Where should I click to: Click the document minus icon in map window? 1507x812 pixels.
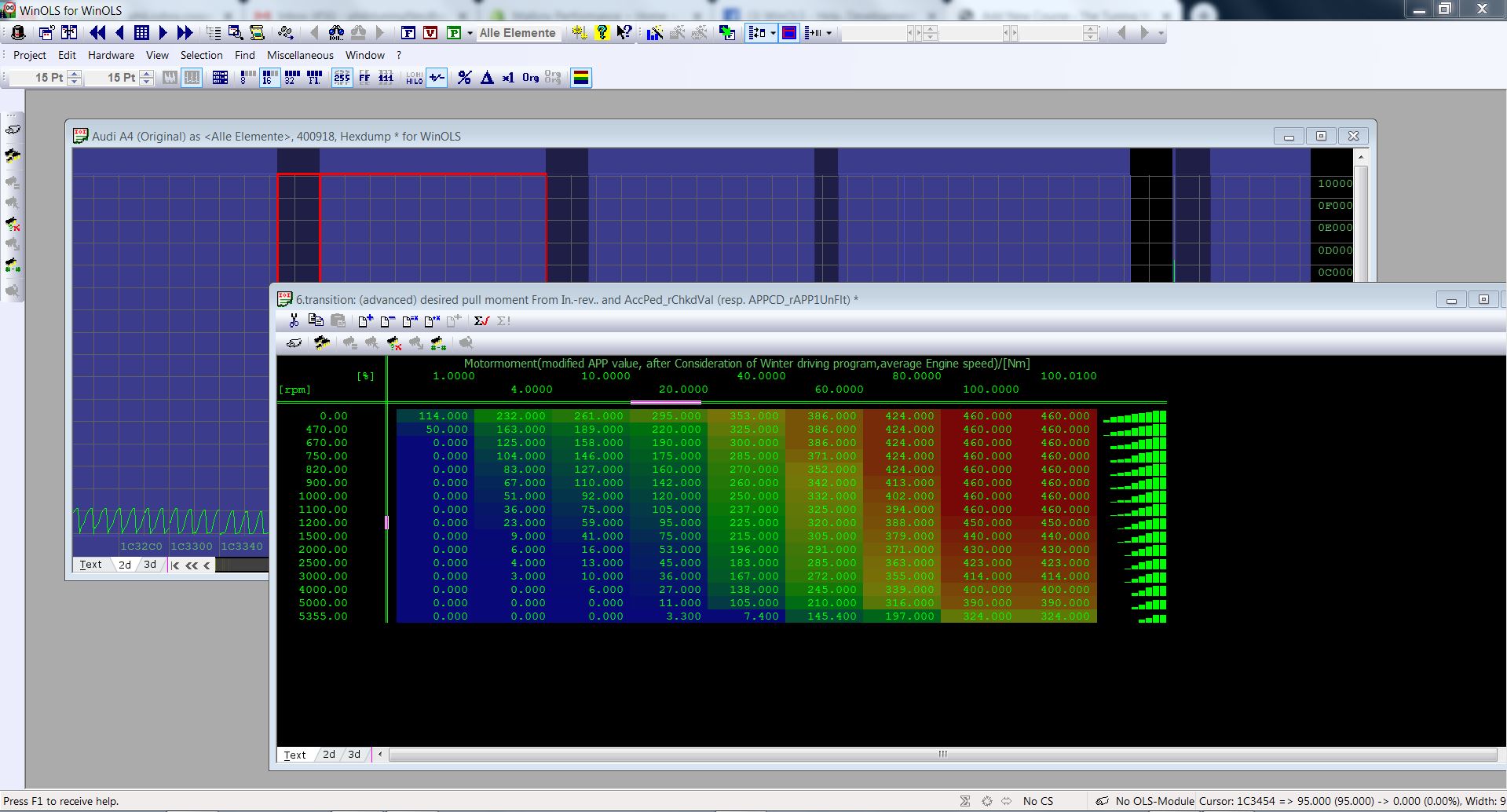point(387,320)
